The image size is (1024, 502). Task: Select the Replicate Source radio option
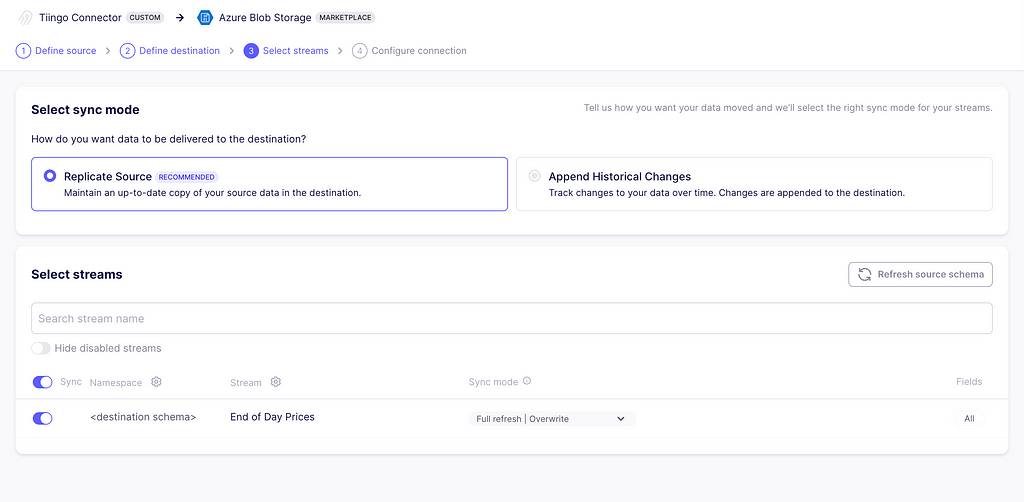pyautogui.click(x=50, y=176)
